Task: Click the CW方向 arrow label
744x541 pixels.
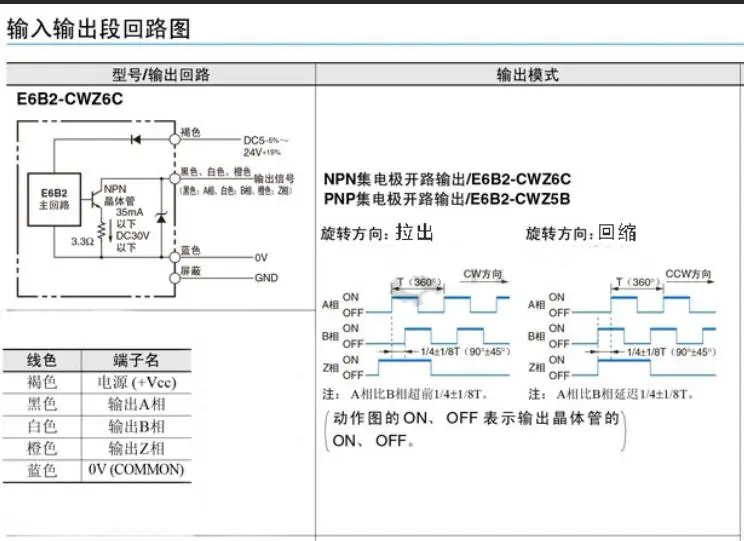Action: [483, 274]
